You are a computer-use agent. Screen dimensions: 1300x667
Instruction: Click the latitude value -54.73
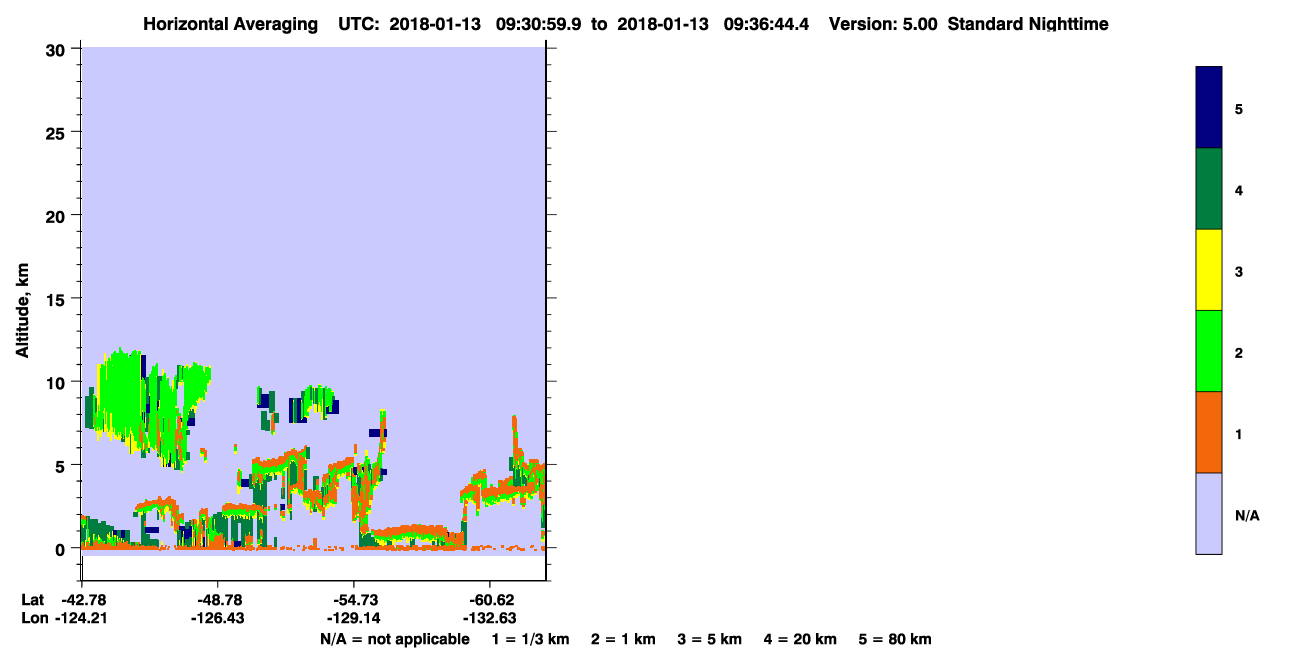tap(354, 600)
